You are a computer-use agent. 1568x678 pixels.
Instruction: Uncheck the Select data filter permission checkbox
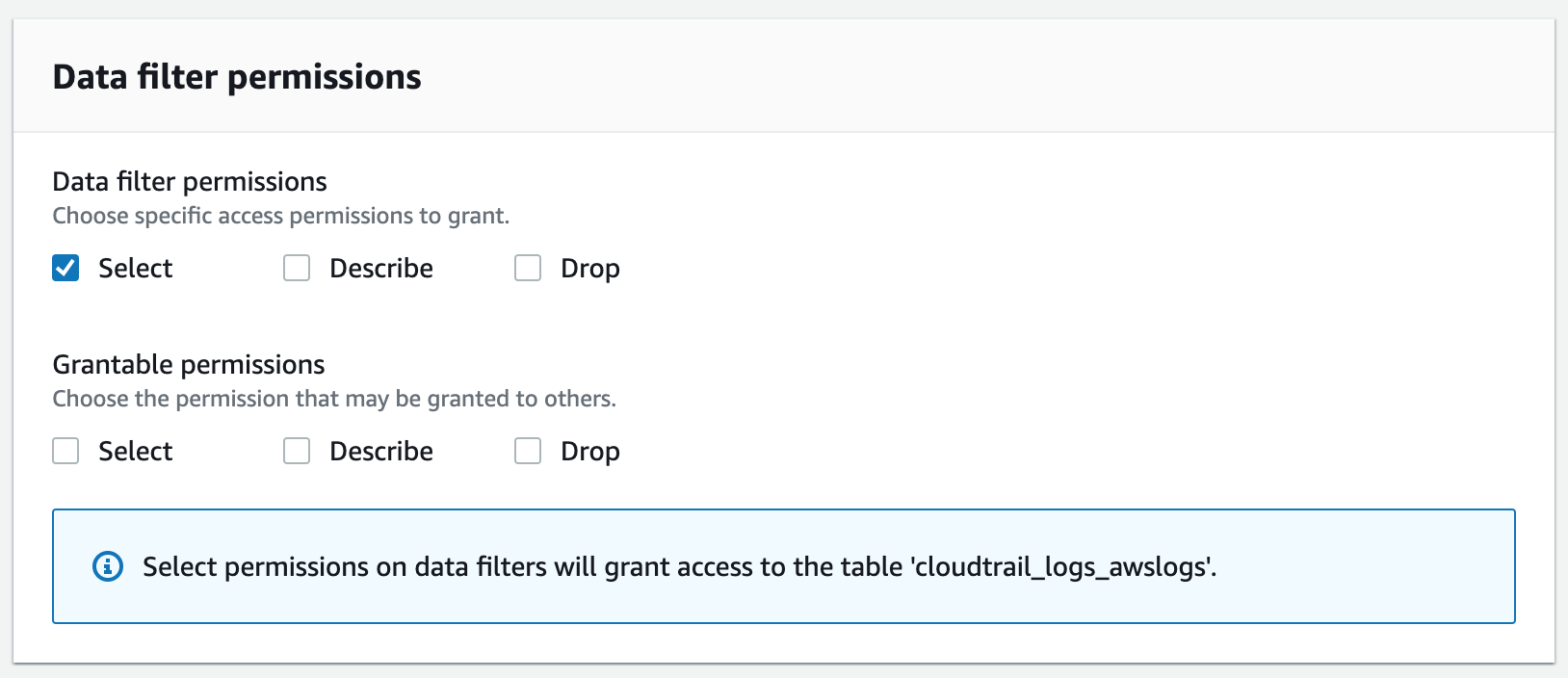point(65,268)
